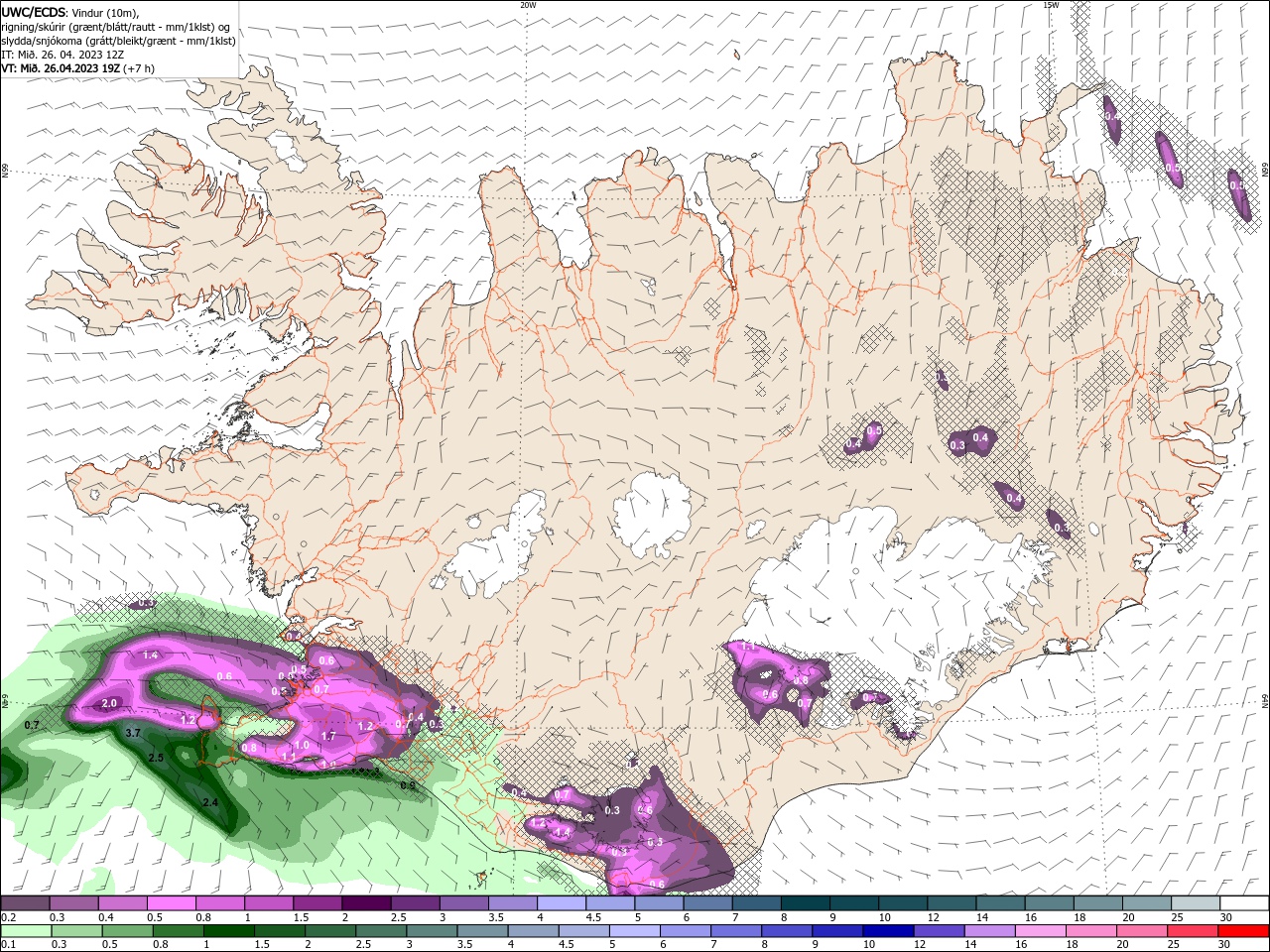Select the valid time line 'VT: Mið. 26.04.2023 19Z'
The width and height of the screenshot is (1270, 952).
pyautogui.click(x=61, y=68)
